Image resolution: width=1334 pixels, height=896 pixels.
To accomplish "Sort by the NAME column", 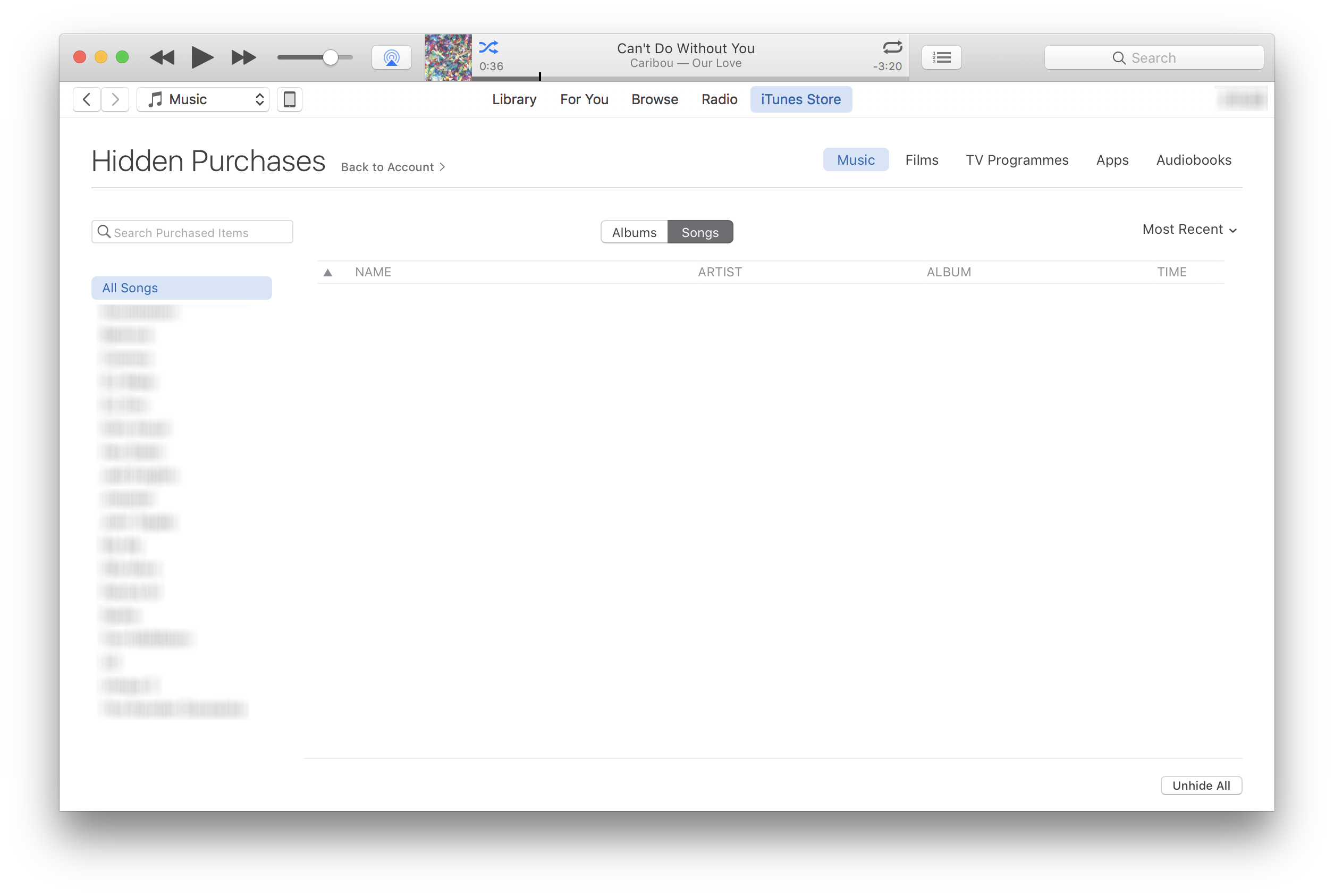I will click(x=373, y=273).
